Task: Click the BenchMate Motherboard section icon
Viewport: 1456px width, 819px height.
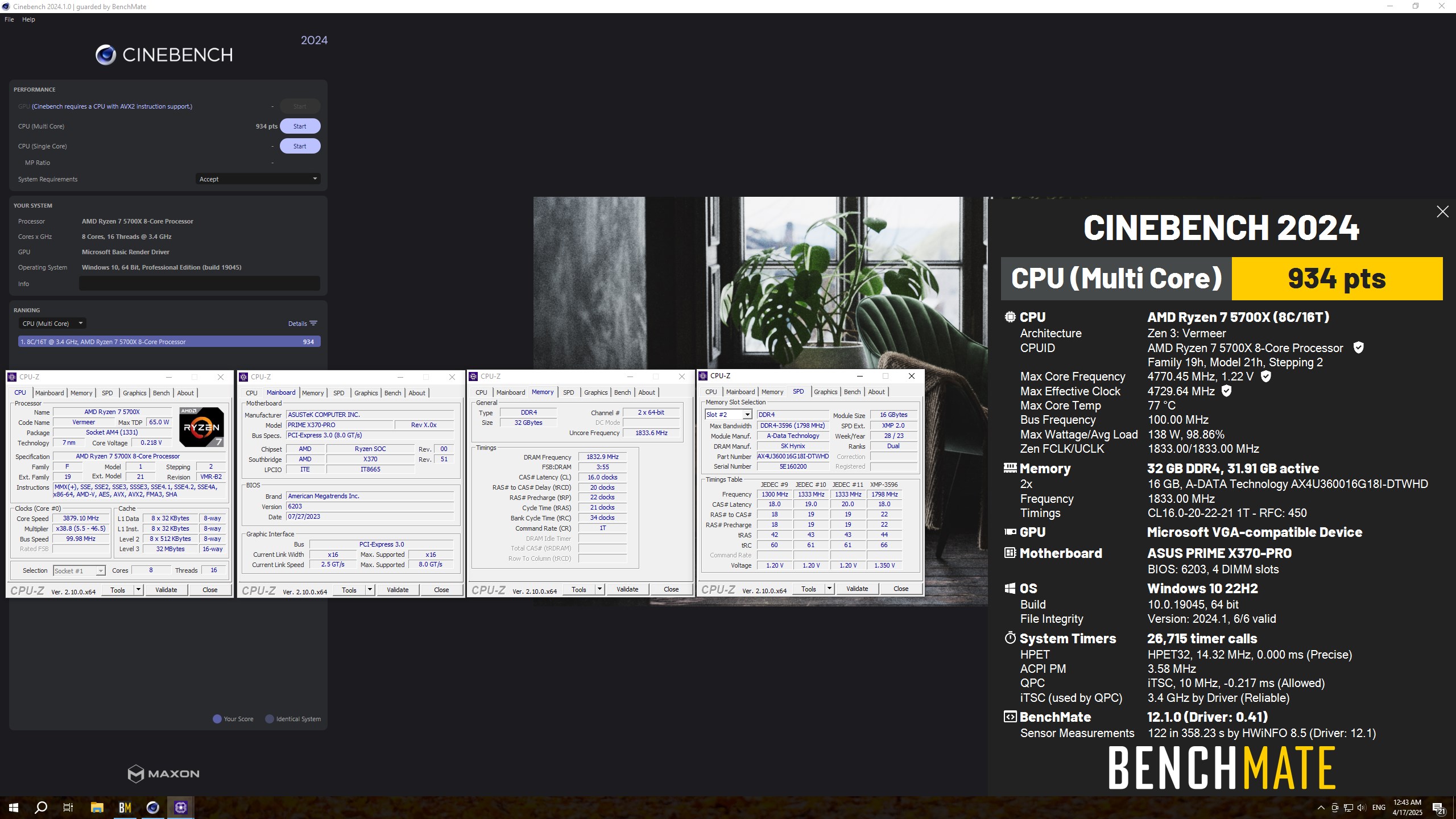Action: tap(1010, 553)
